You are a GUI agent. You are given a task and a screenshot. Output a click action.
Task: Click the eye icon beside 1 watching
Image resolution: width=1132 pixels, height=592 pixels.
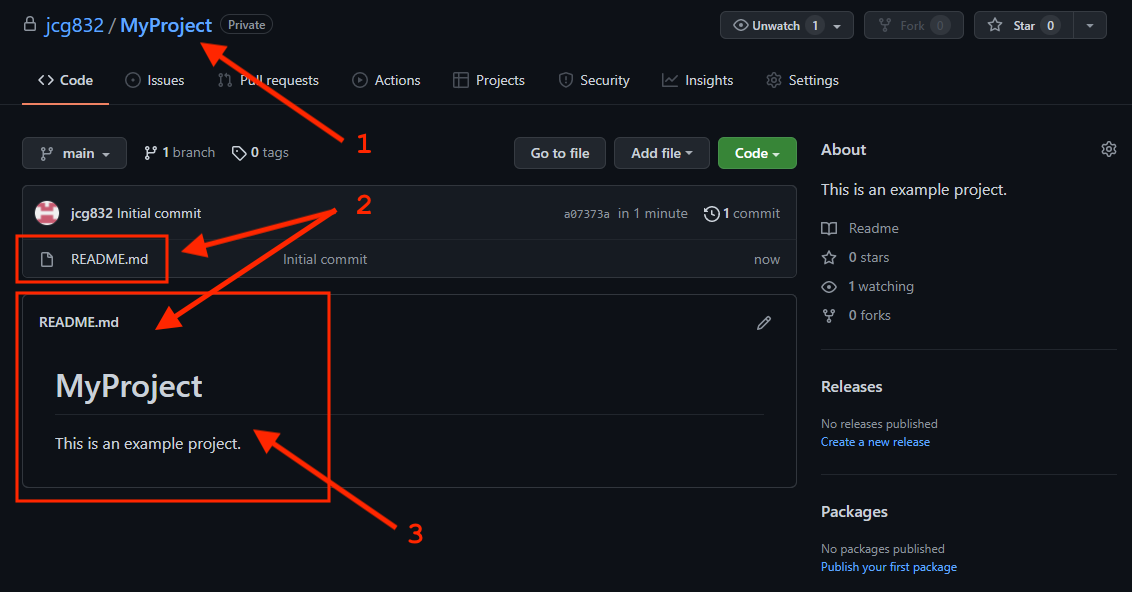click(x=829, y=287)
